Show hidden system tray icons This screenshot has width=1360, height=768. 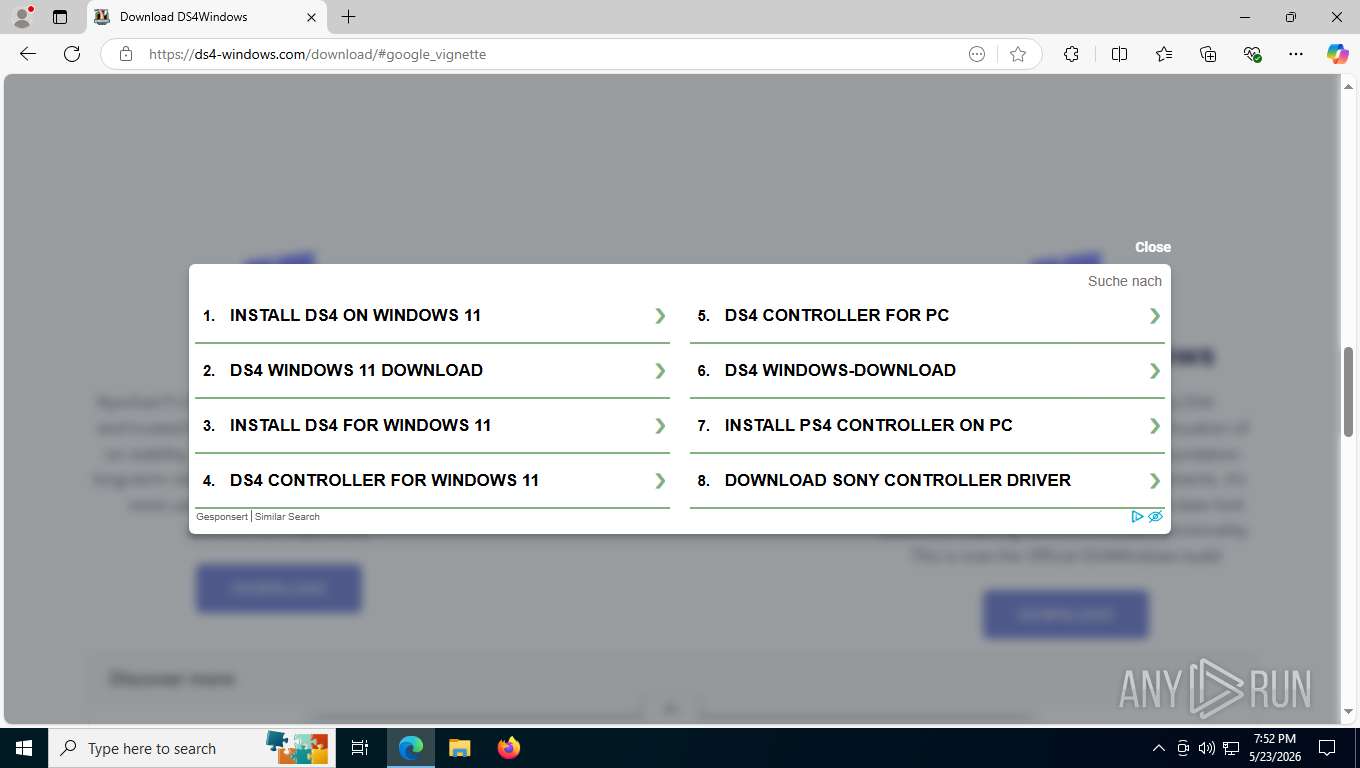tap(1159, 748)
